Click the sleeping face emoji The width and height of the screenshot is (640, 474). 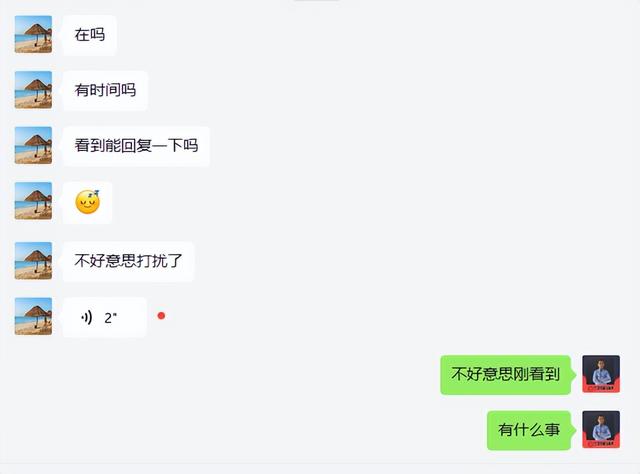(x=88, y=202)
